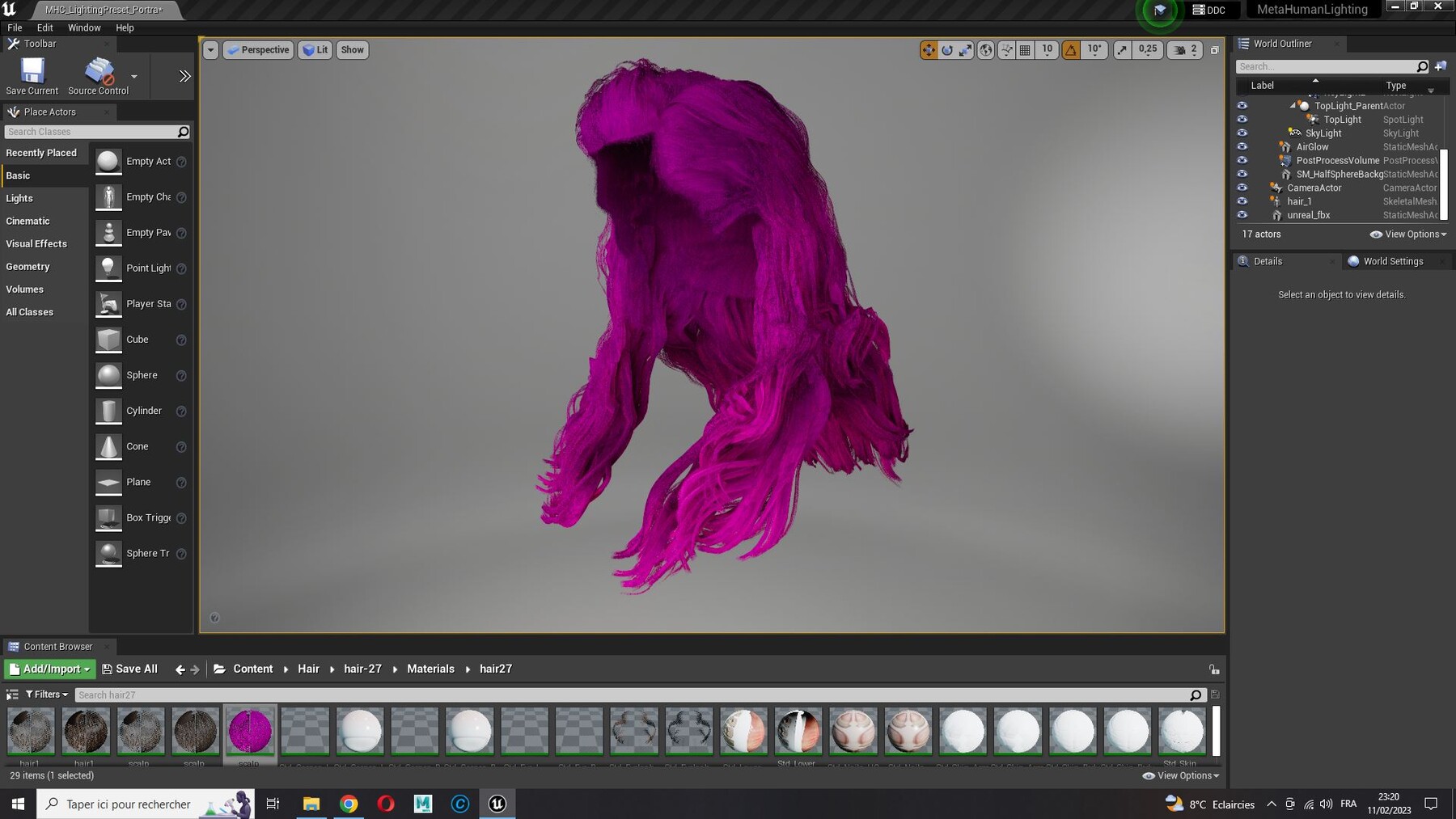Open the Lit view mode menu

coord(315,50)
